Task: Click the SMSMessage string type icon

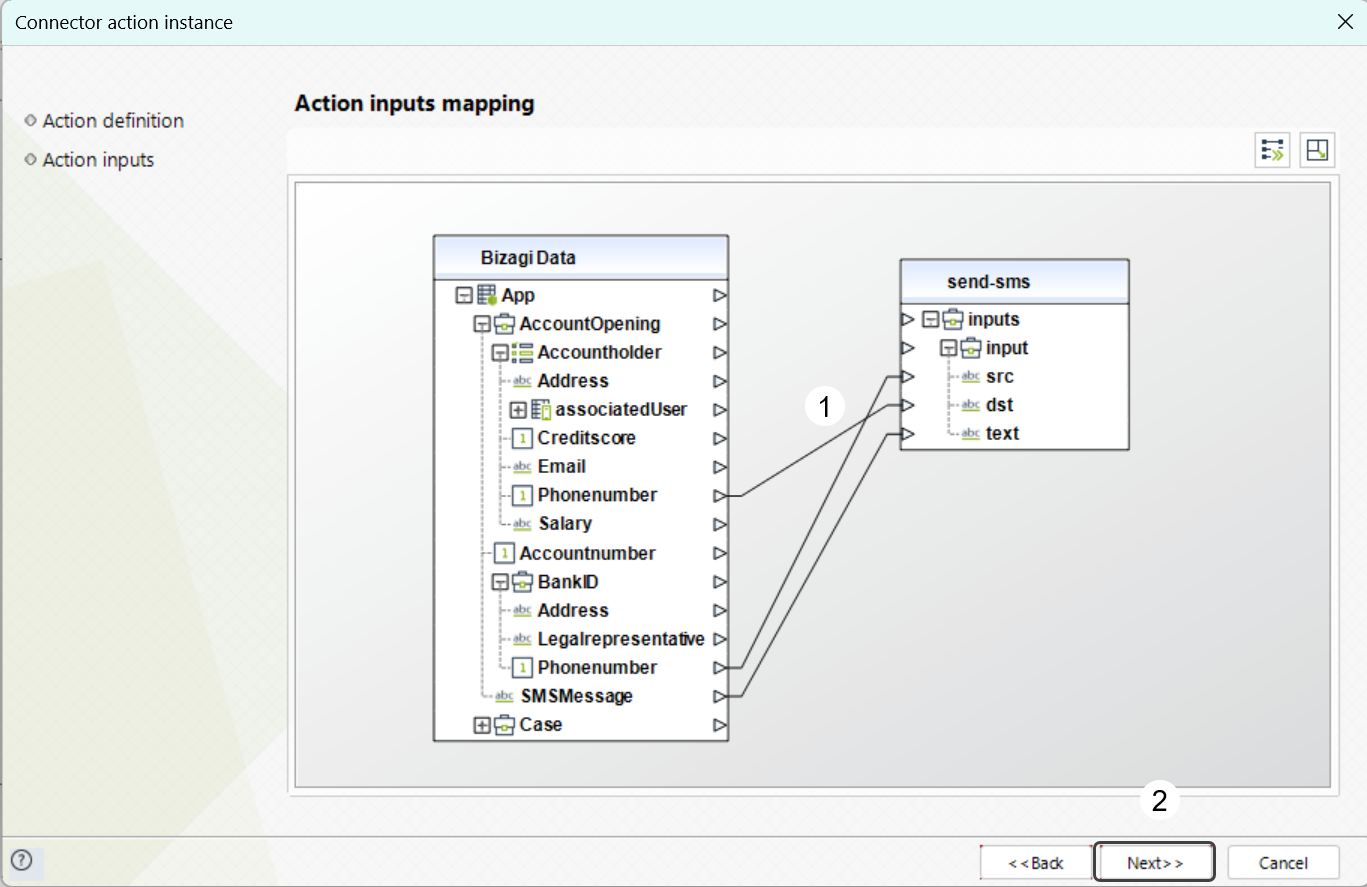Action: 505,696
